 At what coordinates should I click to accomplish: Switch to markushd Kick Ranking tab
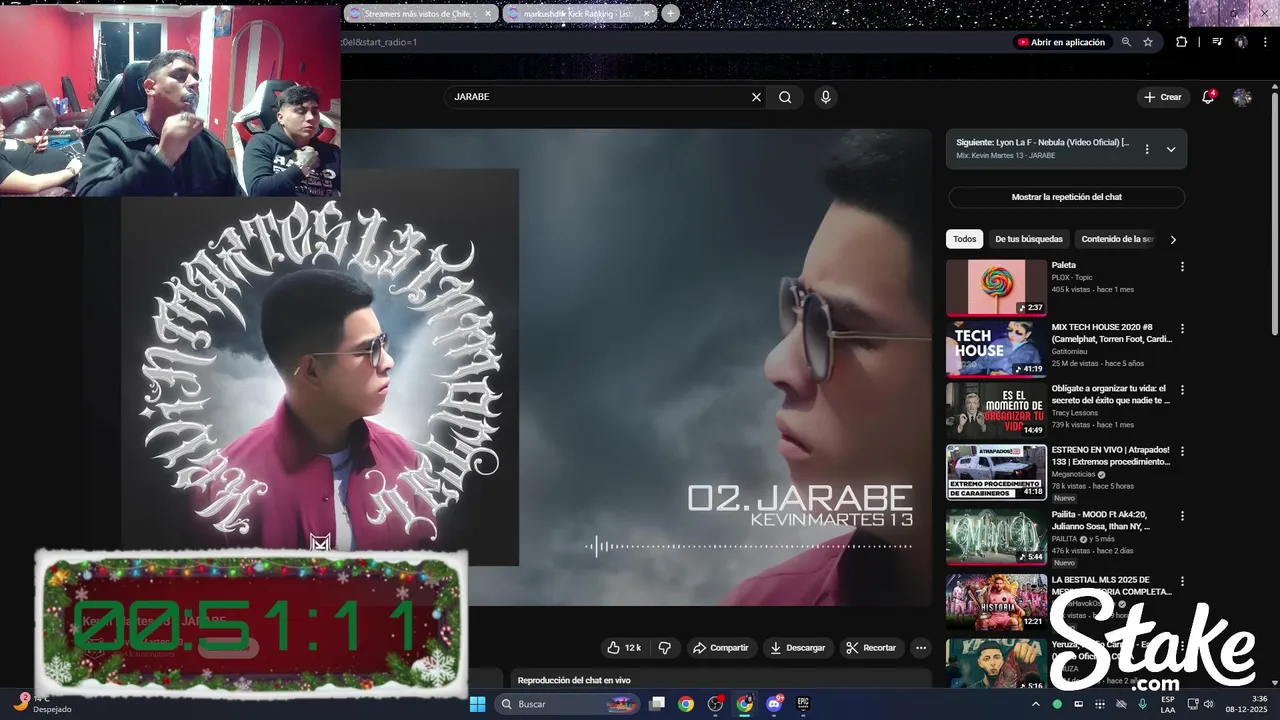tap(579, 14)
